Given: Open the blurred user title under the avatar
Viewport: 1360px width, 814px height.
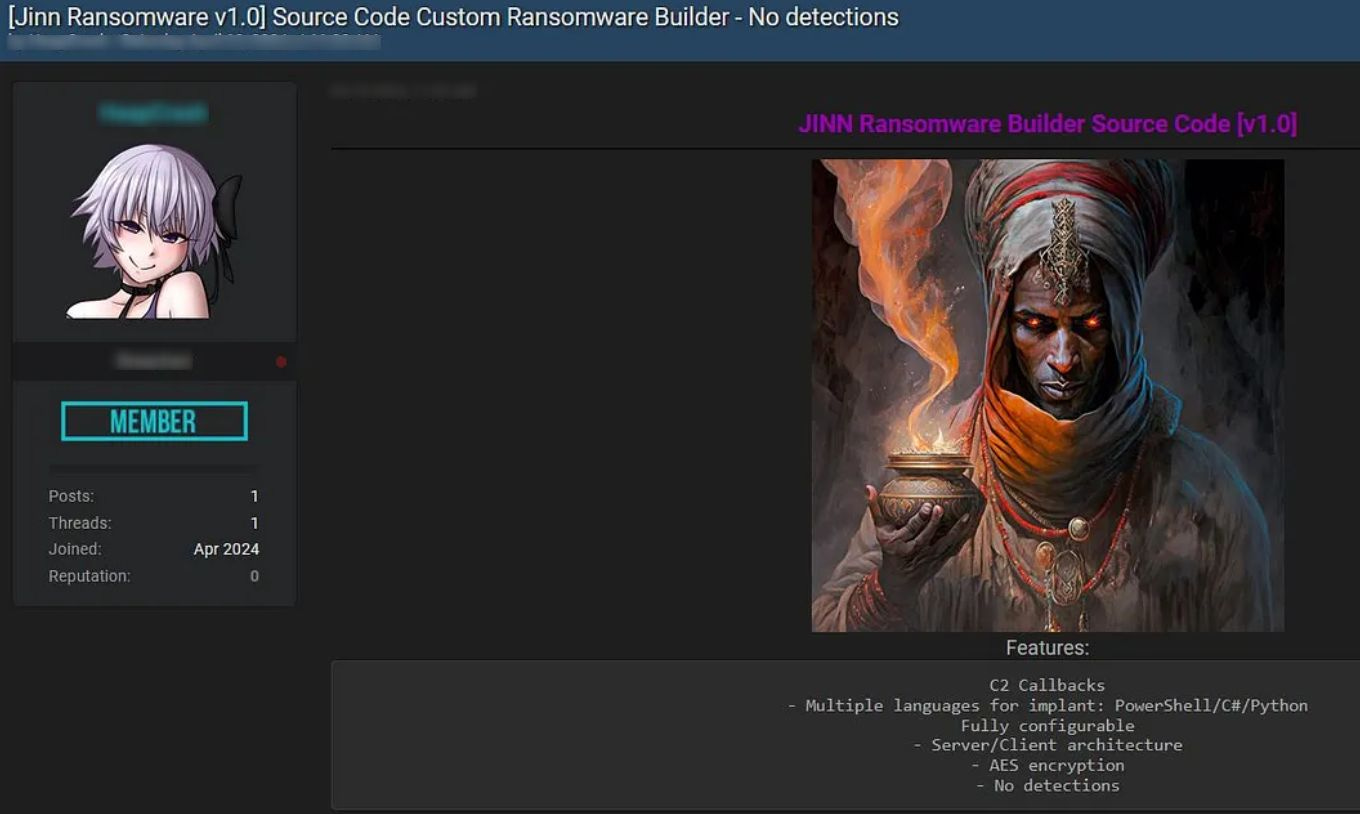Looking at the screenshot, I should point(154,360).
